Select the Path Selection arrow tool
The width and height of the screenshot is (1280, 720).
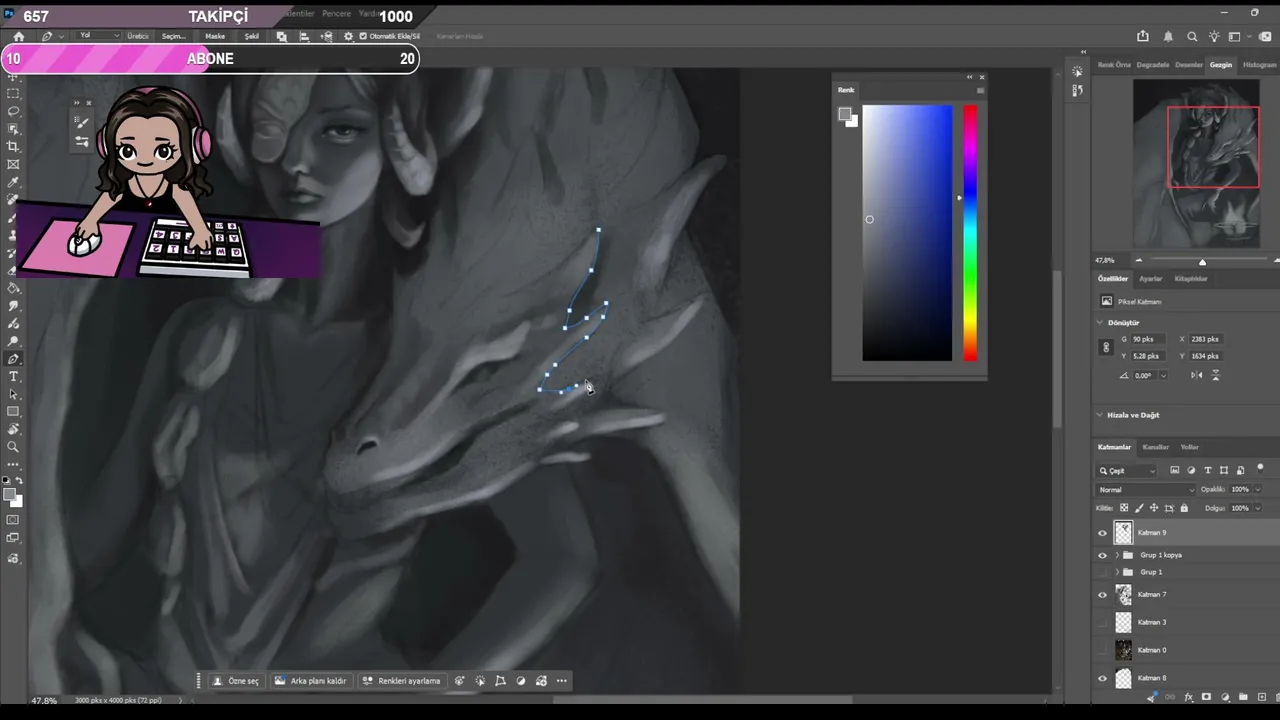pos(13,394)
